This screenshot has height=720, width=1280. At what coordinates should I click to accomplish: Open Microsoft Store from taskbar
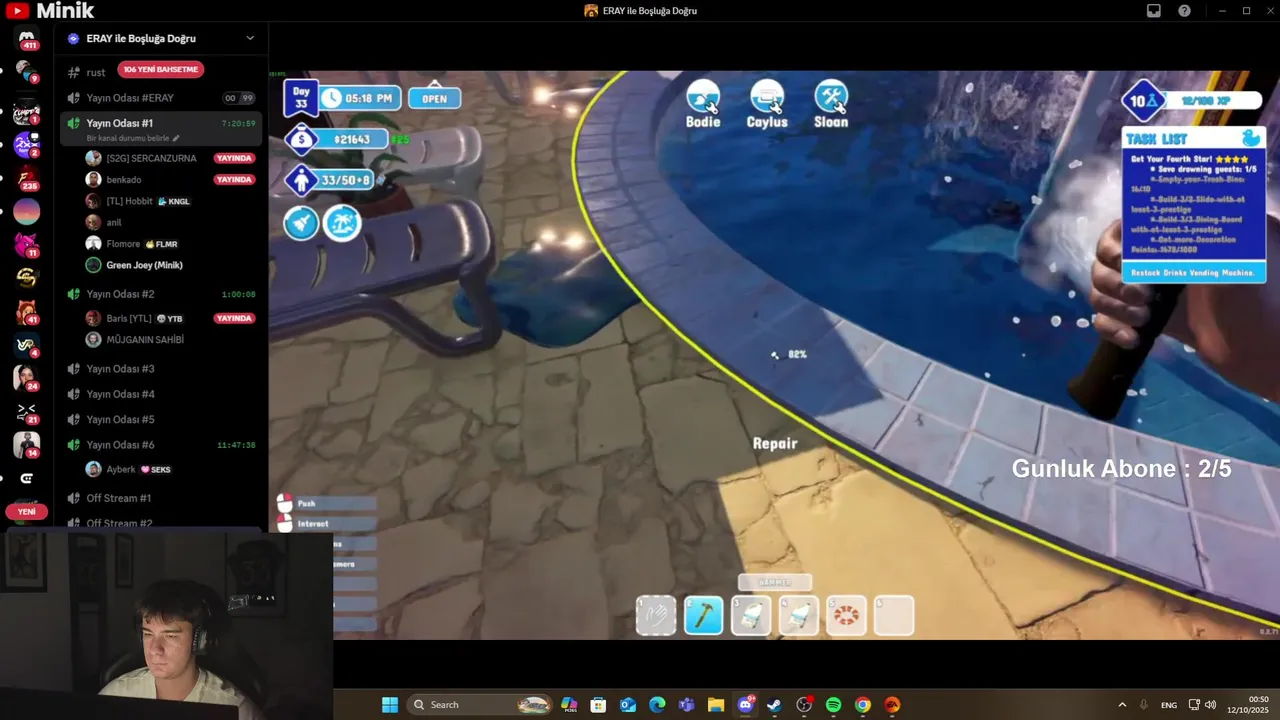tap(598, 705)
